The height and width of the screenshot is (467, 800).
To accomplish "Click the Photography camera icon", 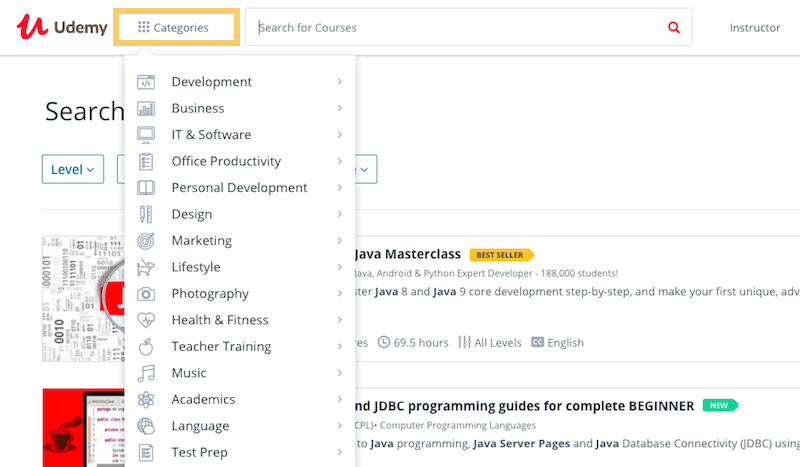I will coord(146,293).
